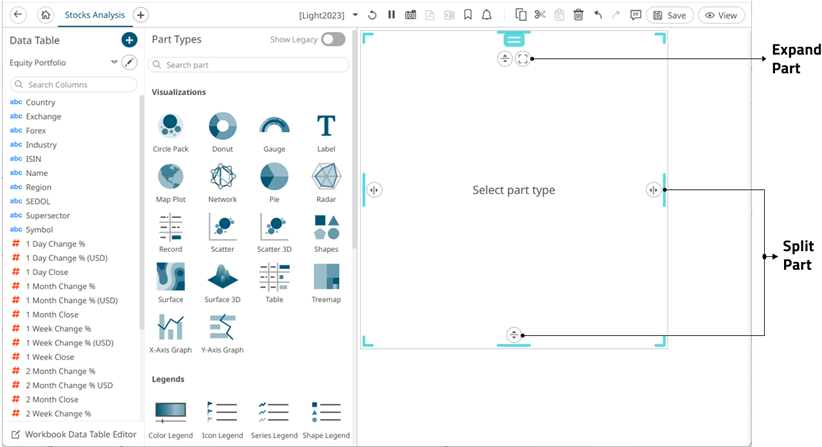Select the Circle Pack visualization
822x447 pixels.
pos(170,133)
